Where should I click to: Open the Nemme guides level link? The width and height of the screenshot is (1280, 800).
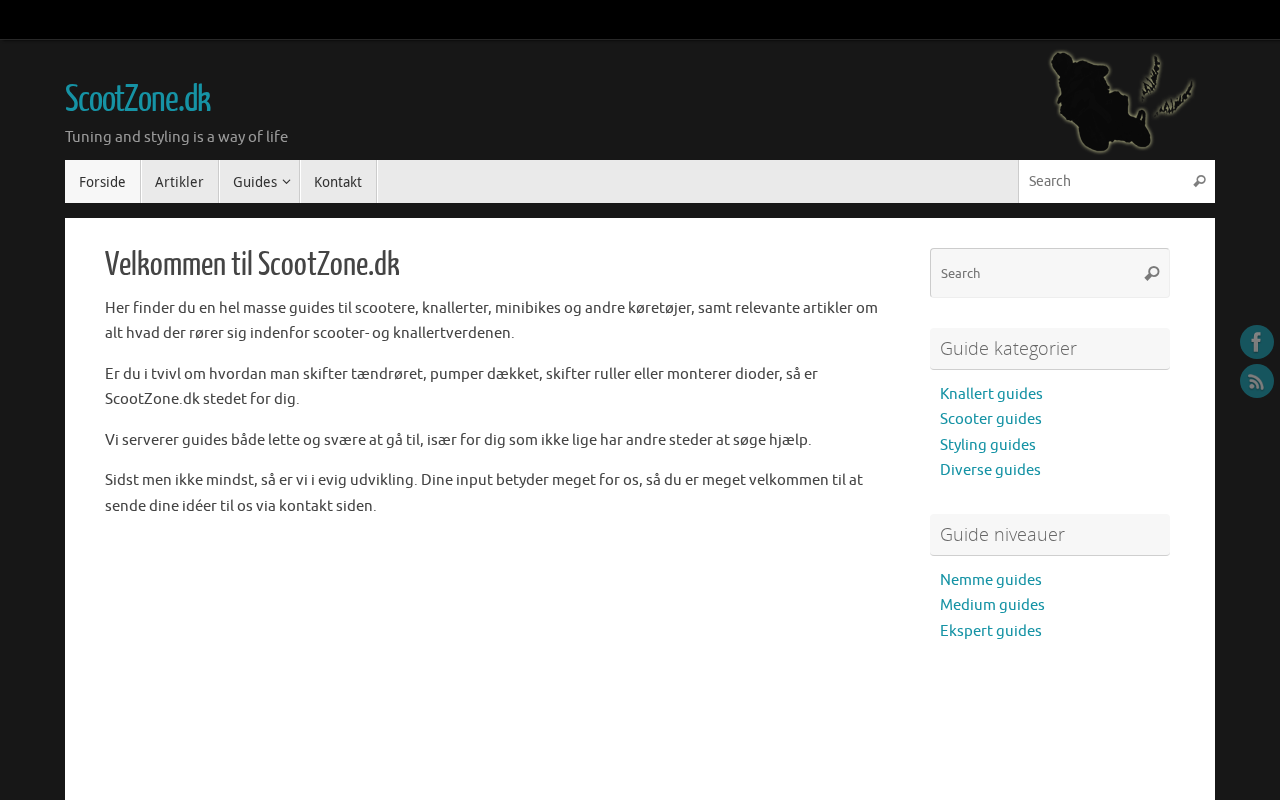991,580
